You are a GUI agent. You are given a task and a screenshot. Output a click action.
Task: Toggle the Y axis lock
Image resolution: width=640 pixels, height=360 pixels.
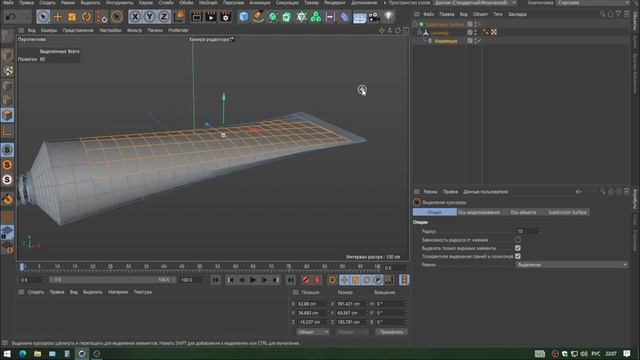pyautogui.click(x=149, y=17)
